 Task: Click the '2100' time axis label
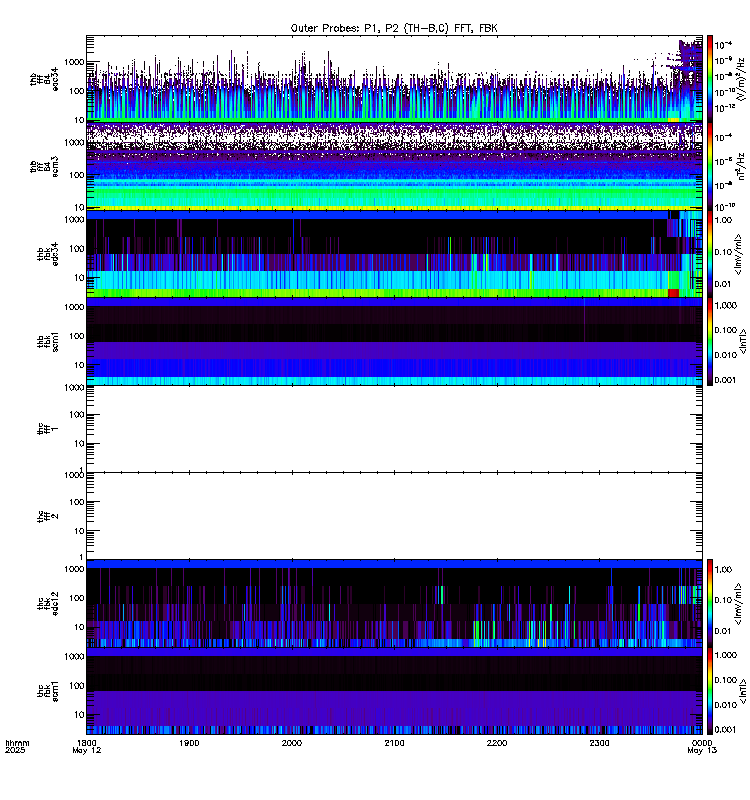coord(394,743)
